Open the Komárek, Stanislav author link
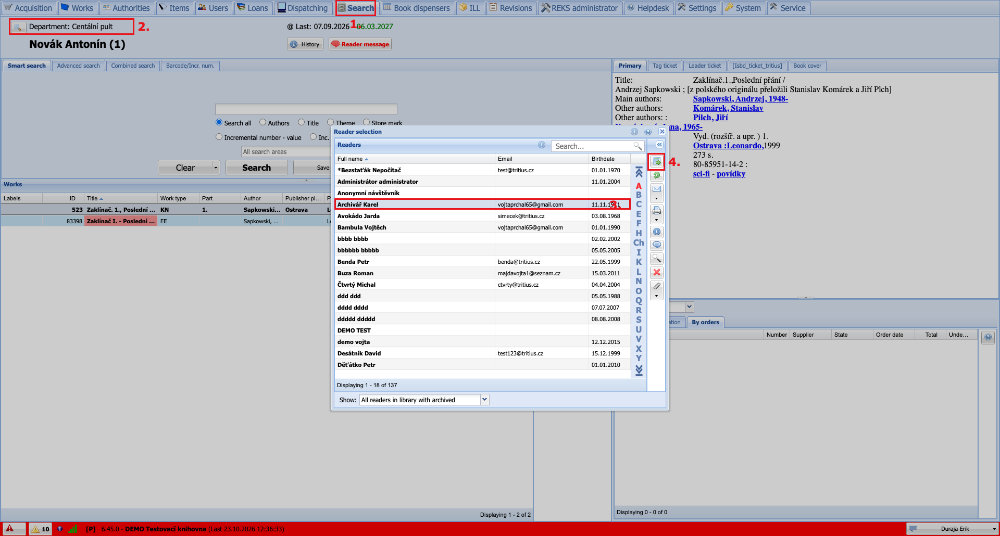Screen dimensions: 1000x536 728,108
